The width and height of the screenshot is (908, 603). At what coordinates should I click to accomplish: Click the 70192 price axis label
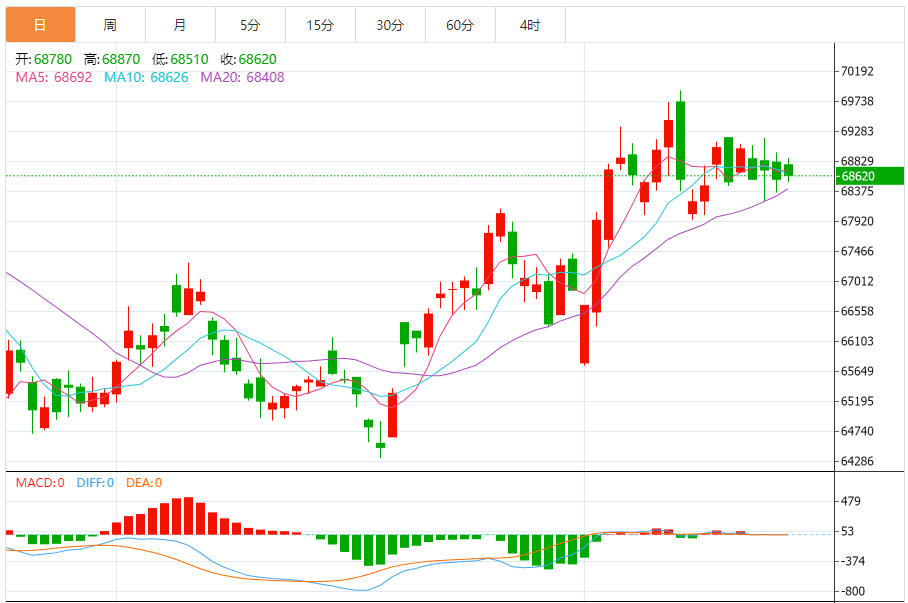coord(857,71)
